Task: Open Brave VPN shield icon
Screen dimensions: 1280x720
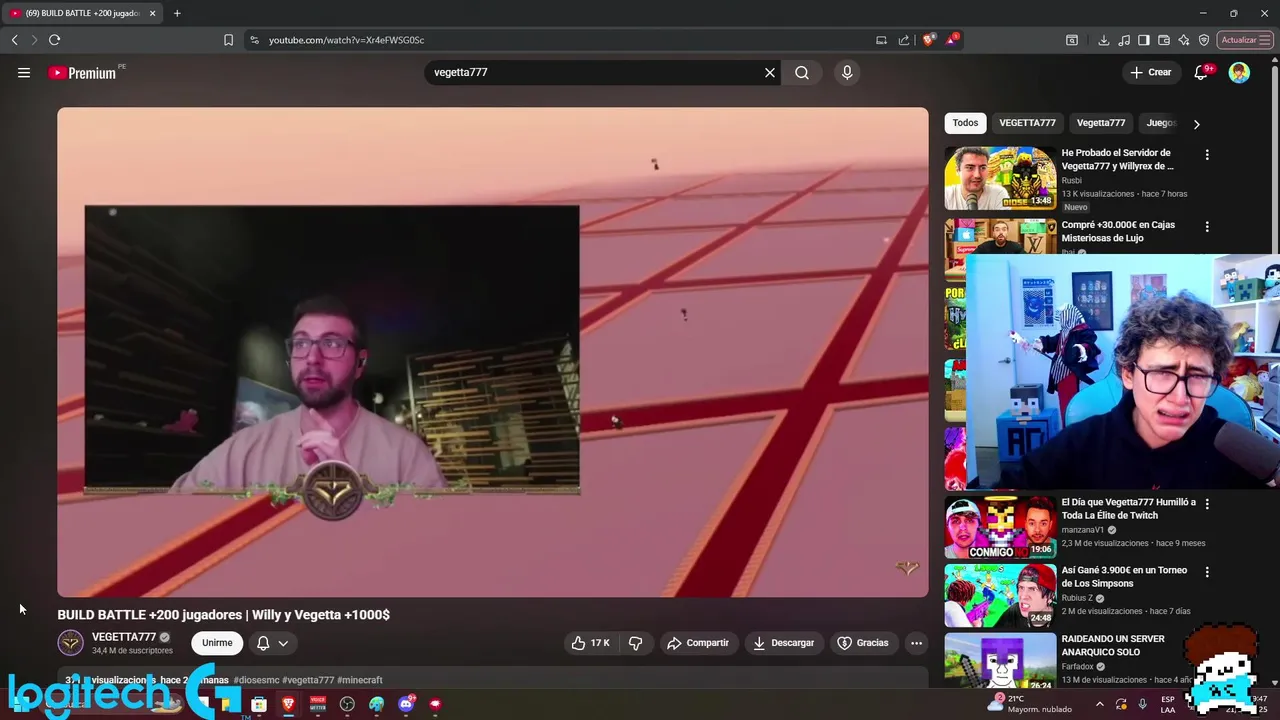Action: pos(1204,40)
